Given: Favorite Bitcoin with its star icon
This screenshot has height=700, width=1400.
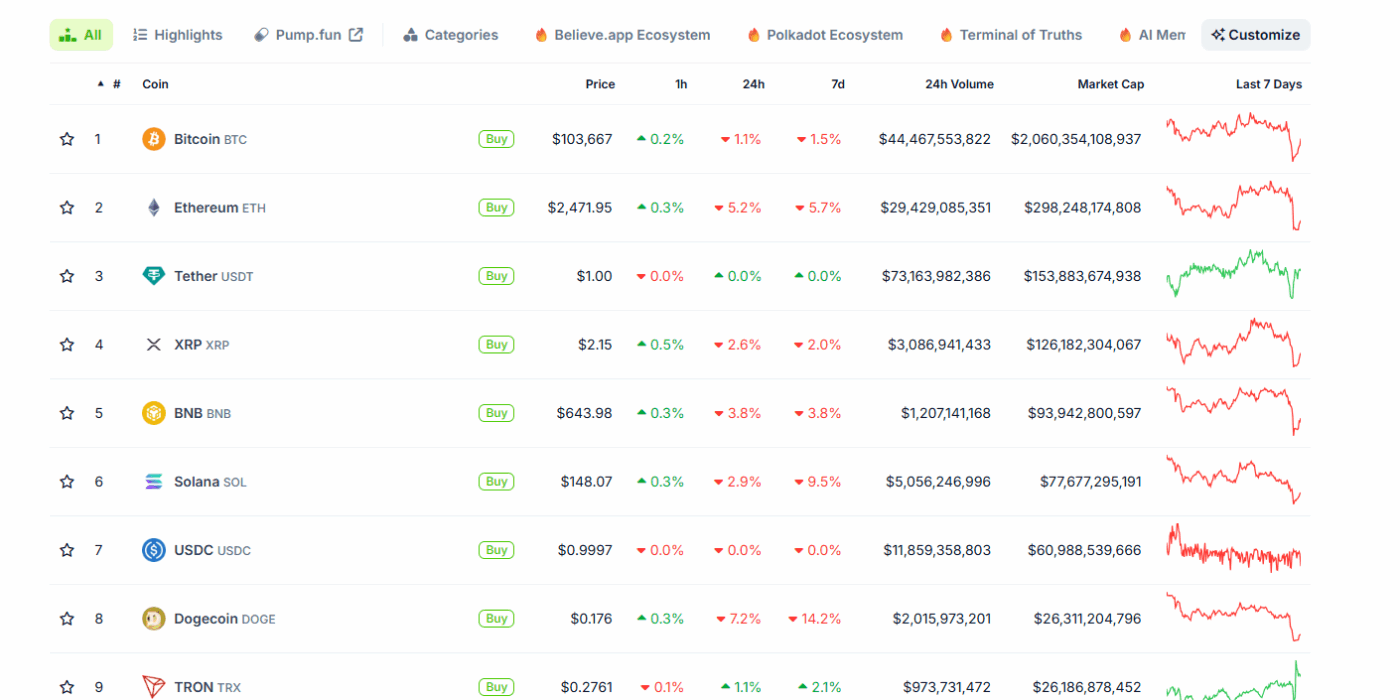Looking at the screenshot, I should click(x=67, y=139).
